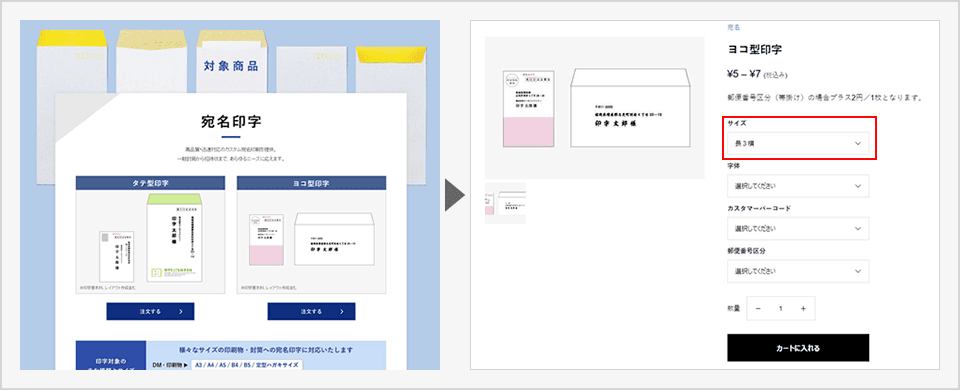Click the 対象商品 label on the envelope
The width and height of the screenshot is (960, 390).
pyautogui.click(x=231, y=66)
